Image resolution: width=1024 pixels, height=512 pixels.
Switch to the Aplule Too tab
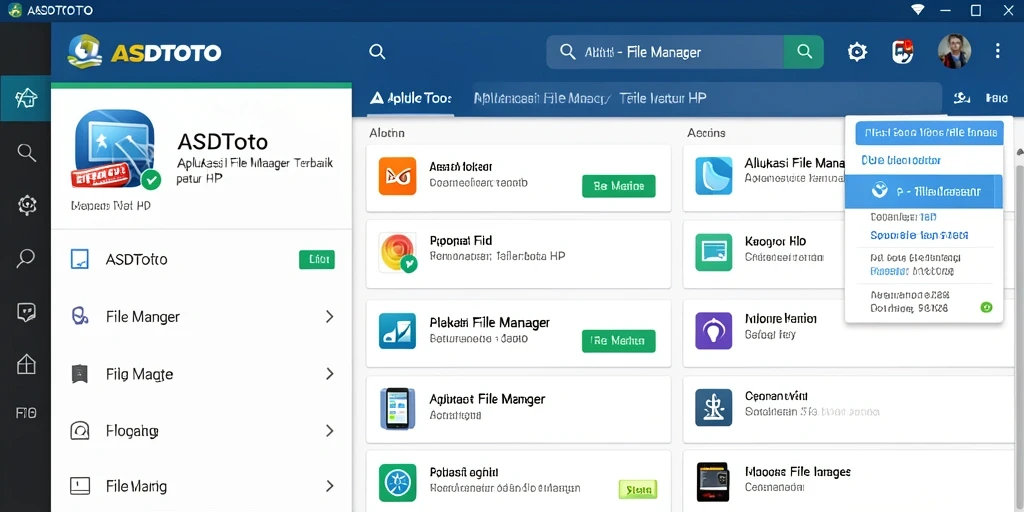coord(410,99)
